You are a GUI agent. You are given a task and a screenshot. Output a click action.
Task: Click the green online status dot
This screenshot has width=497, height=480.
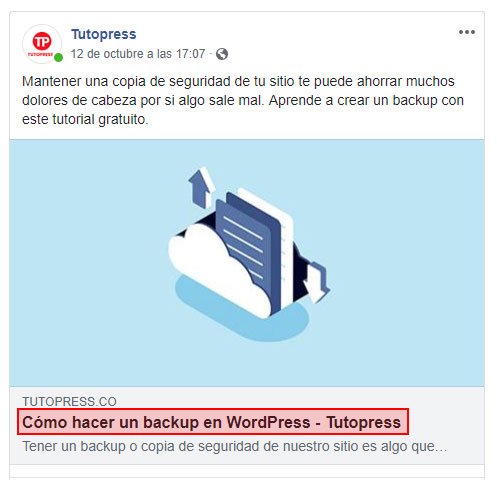point(59,58)
